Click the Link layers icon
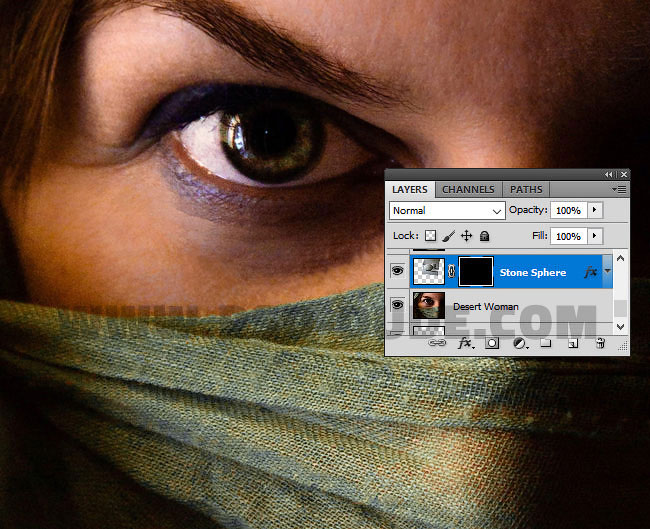Viewport: 650px width, 529px height. [x=437, y=343]
